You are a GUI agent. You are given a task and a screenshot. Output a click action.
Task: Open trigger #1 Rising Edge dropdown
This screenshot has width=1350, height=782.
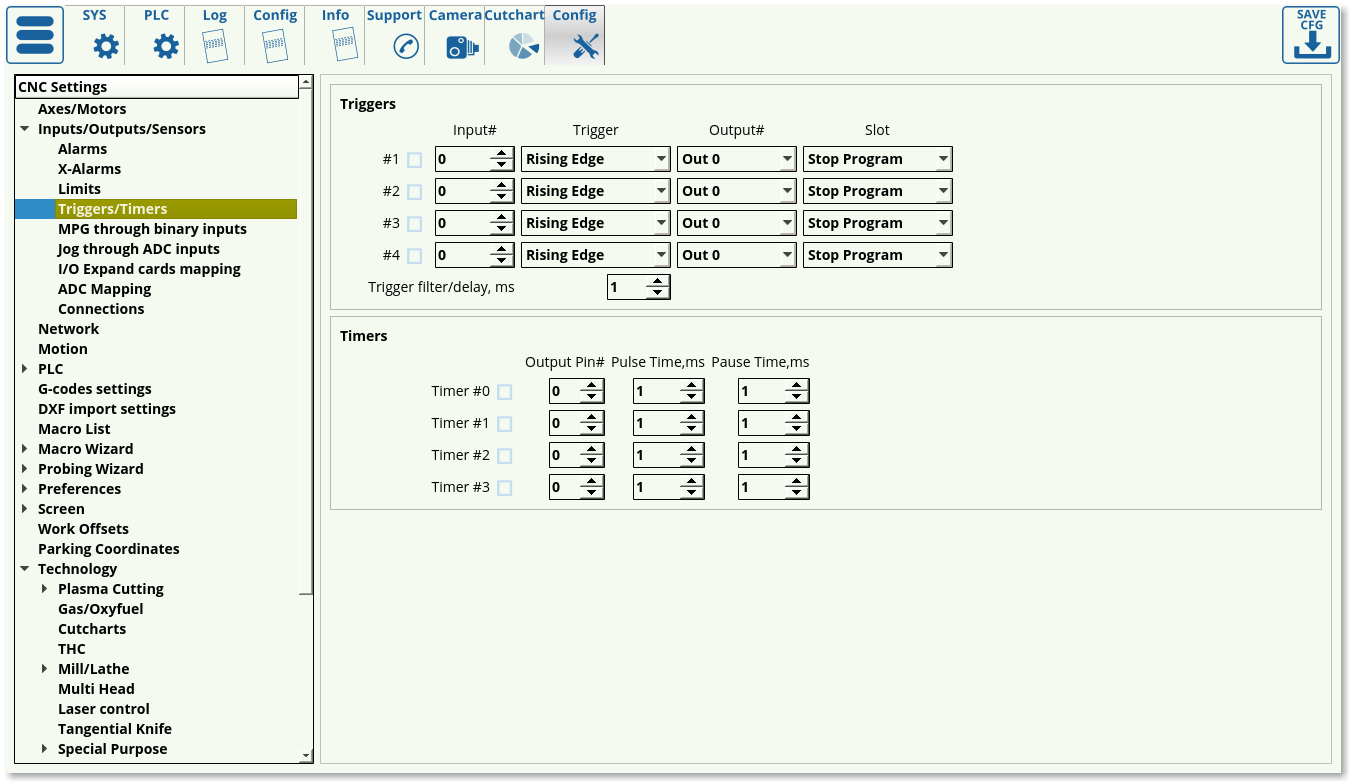(x=595, y=159)
